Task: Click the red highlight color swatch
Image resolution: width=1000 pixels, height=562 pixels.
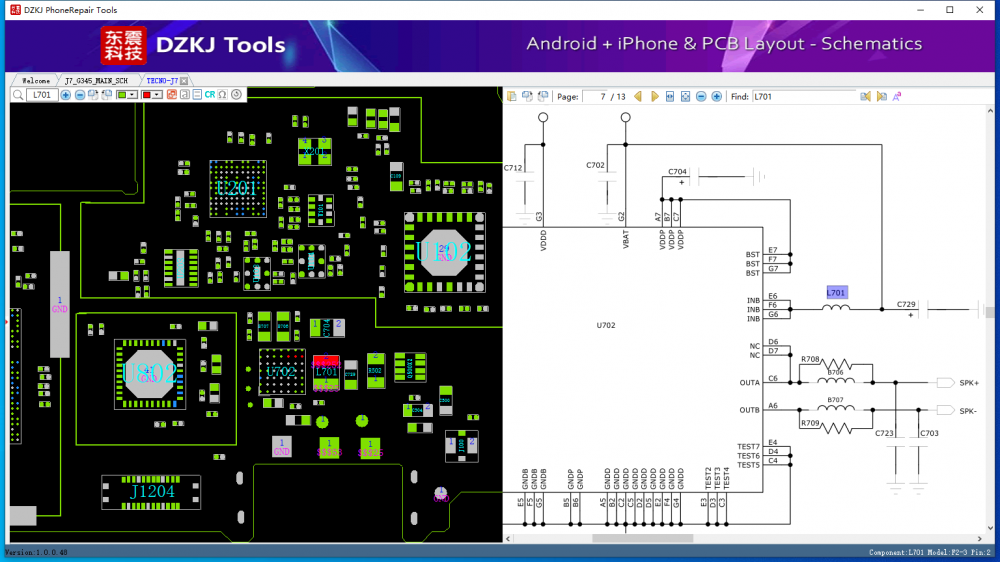Action: pyautogui.click(x=146, y=95)
